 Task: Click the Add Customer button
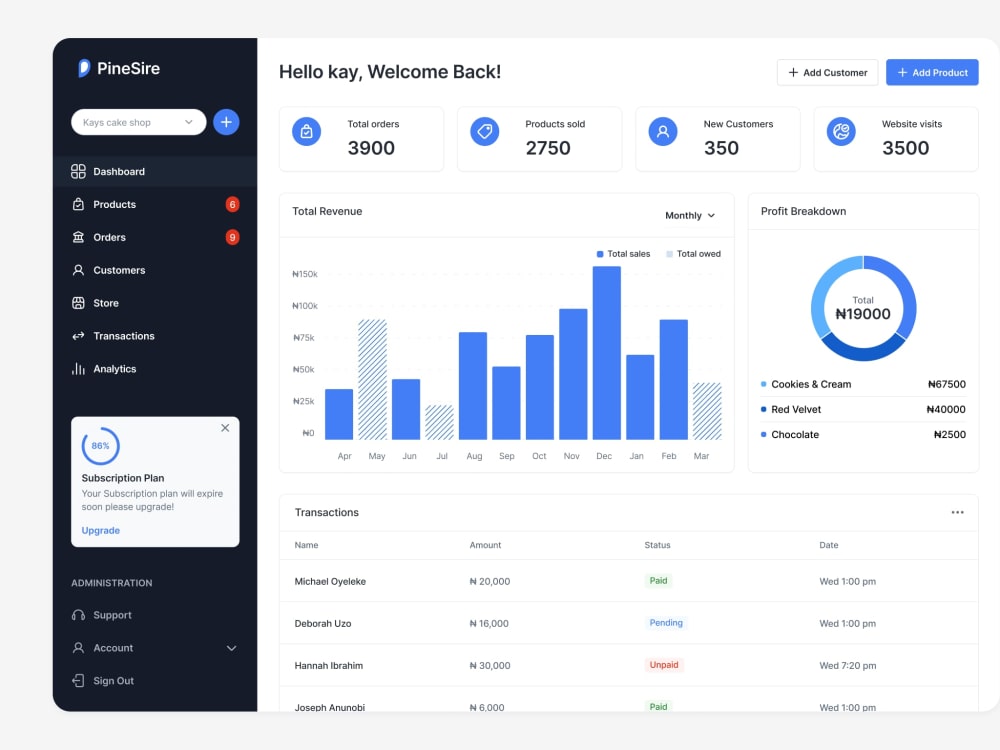point(827,72)
